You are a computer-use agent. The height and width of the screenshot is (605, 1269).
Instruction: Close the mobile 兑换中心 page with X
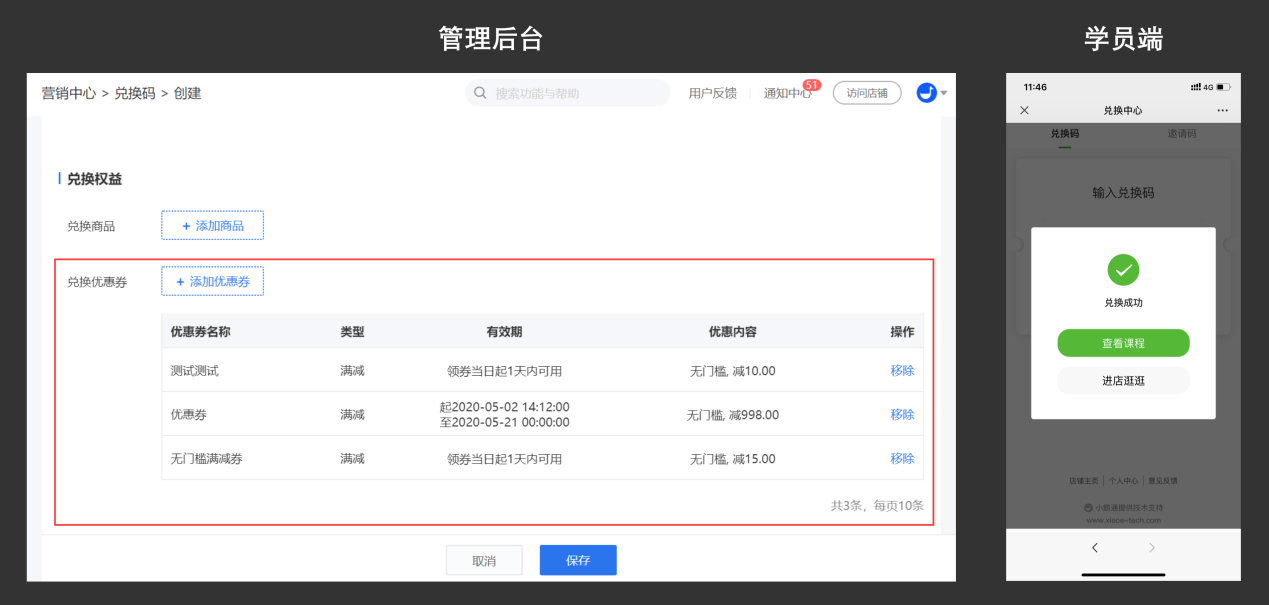click(1024, 110)
